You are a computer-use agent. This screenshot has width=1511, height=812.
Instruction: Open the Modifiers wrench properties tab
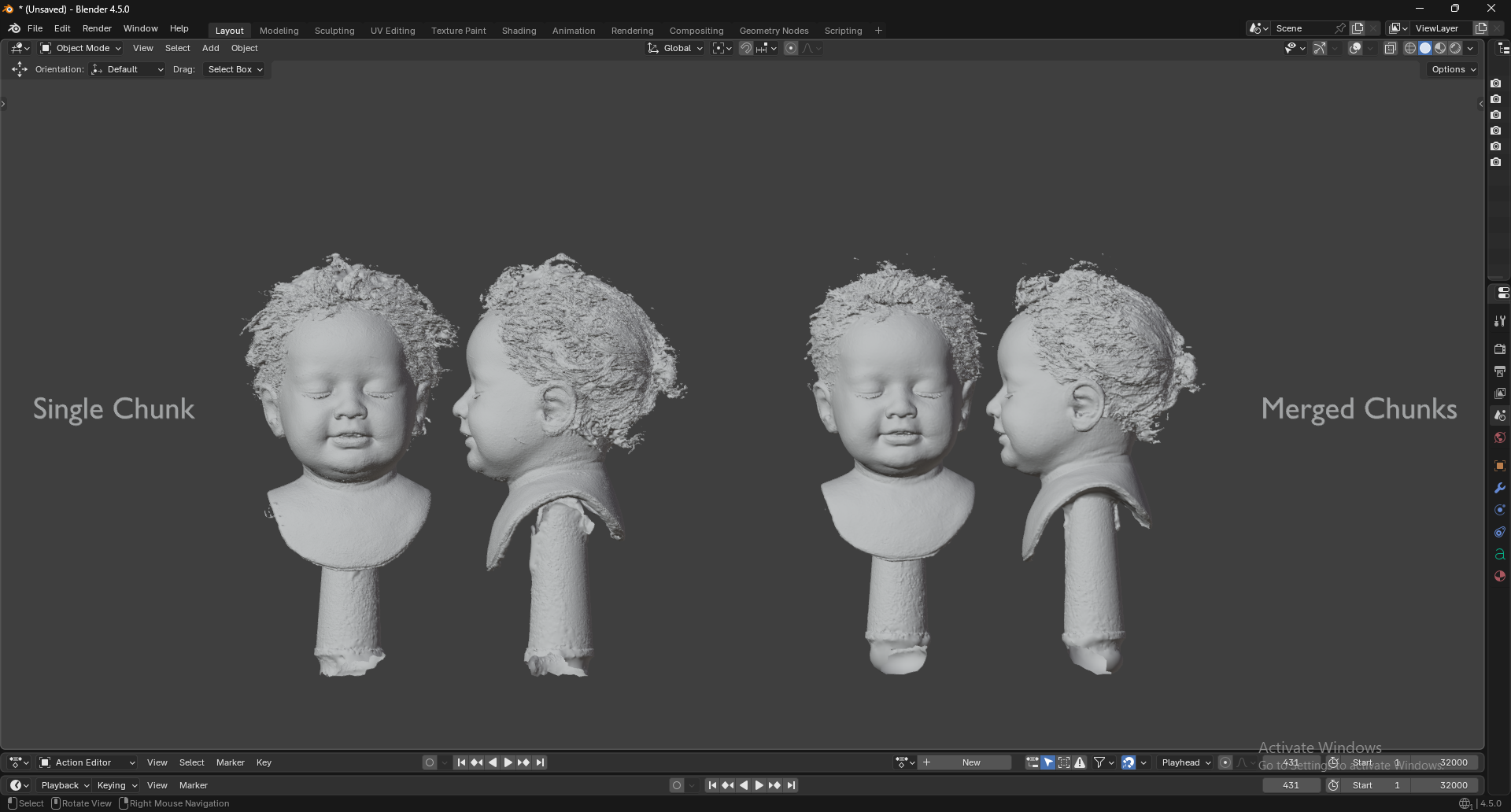point(1499,488)
